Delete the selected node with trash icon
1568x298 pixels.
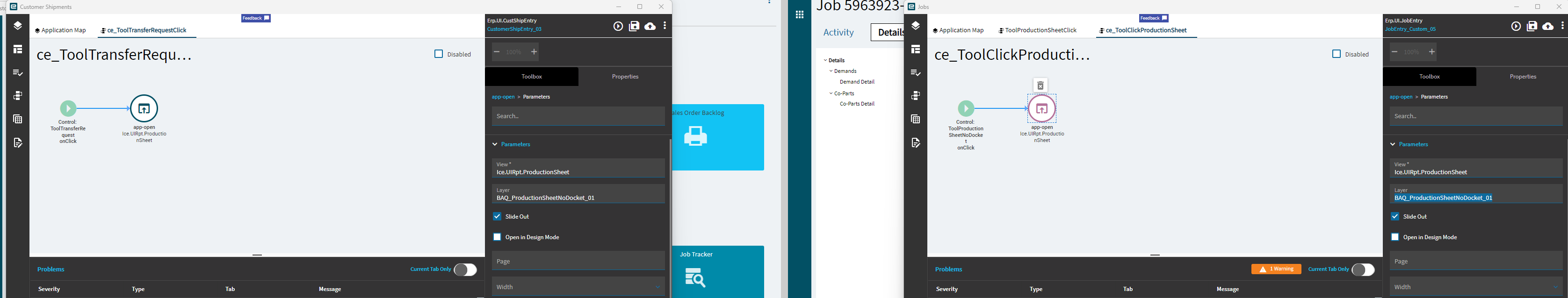coord(1041,85)
